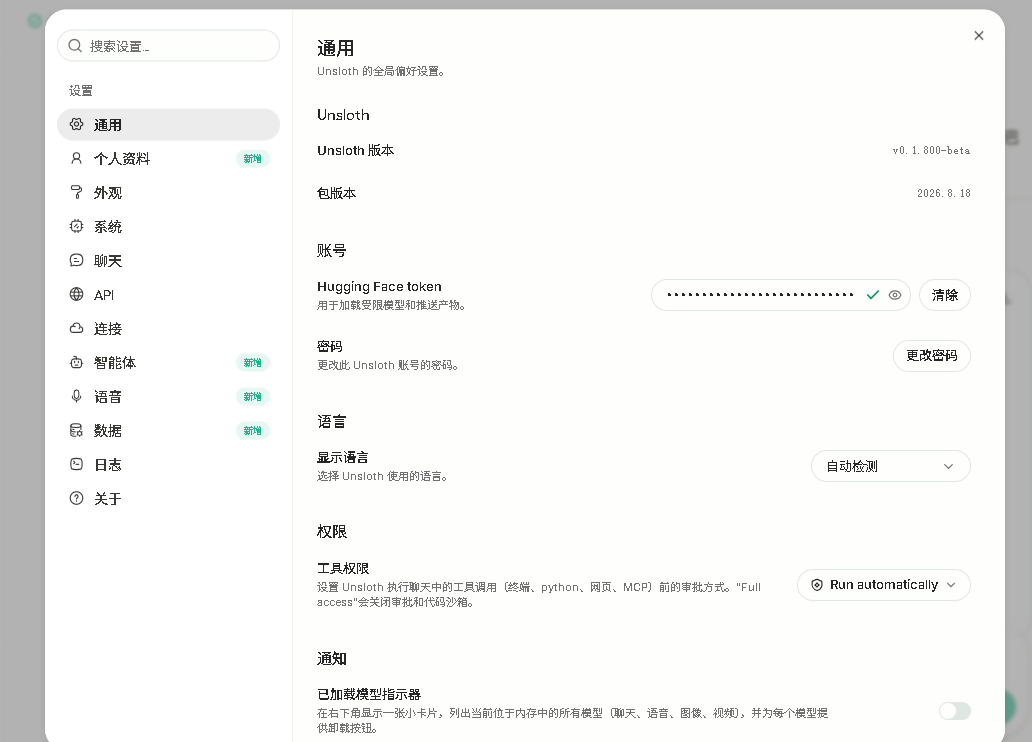Open the 通用 settings section

[168, 124]
